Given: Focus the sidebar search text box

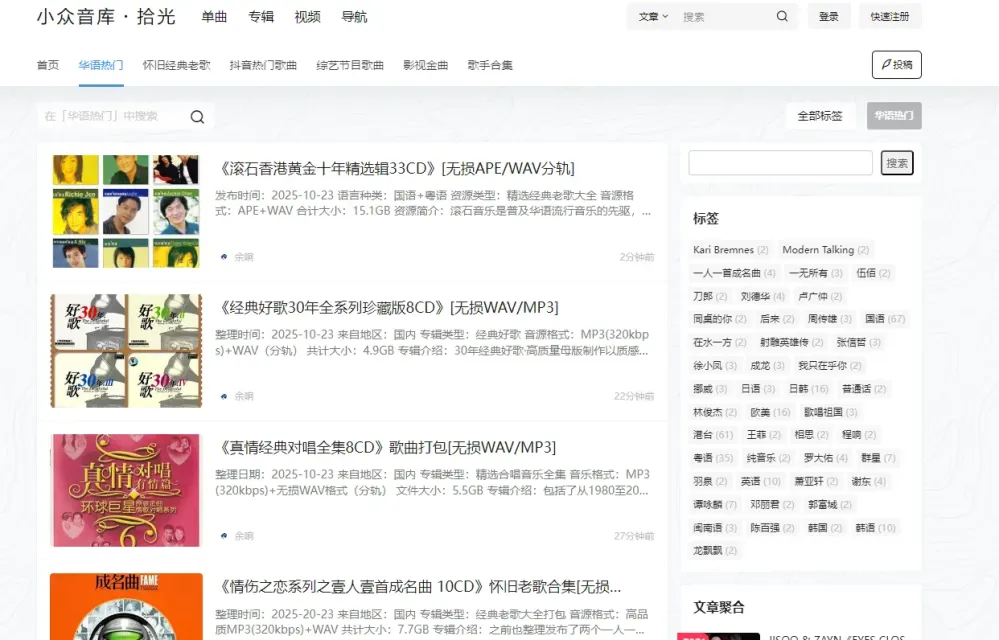Looking at the screenshot, I should [x=780, y=163].
